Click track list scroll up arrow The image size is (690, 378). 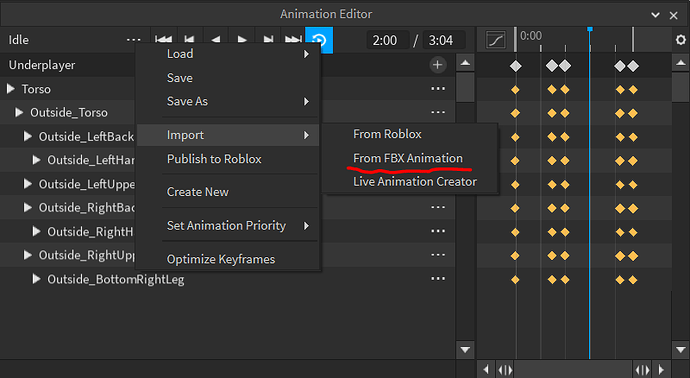(465, 63)
